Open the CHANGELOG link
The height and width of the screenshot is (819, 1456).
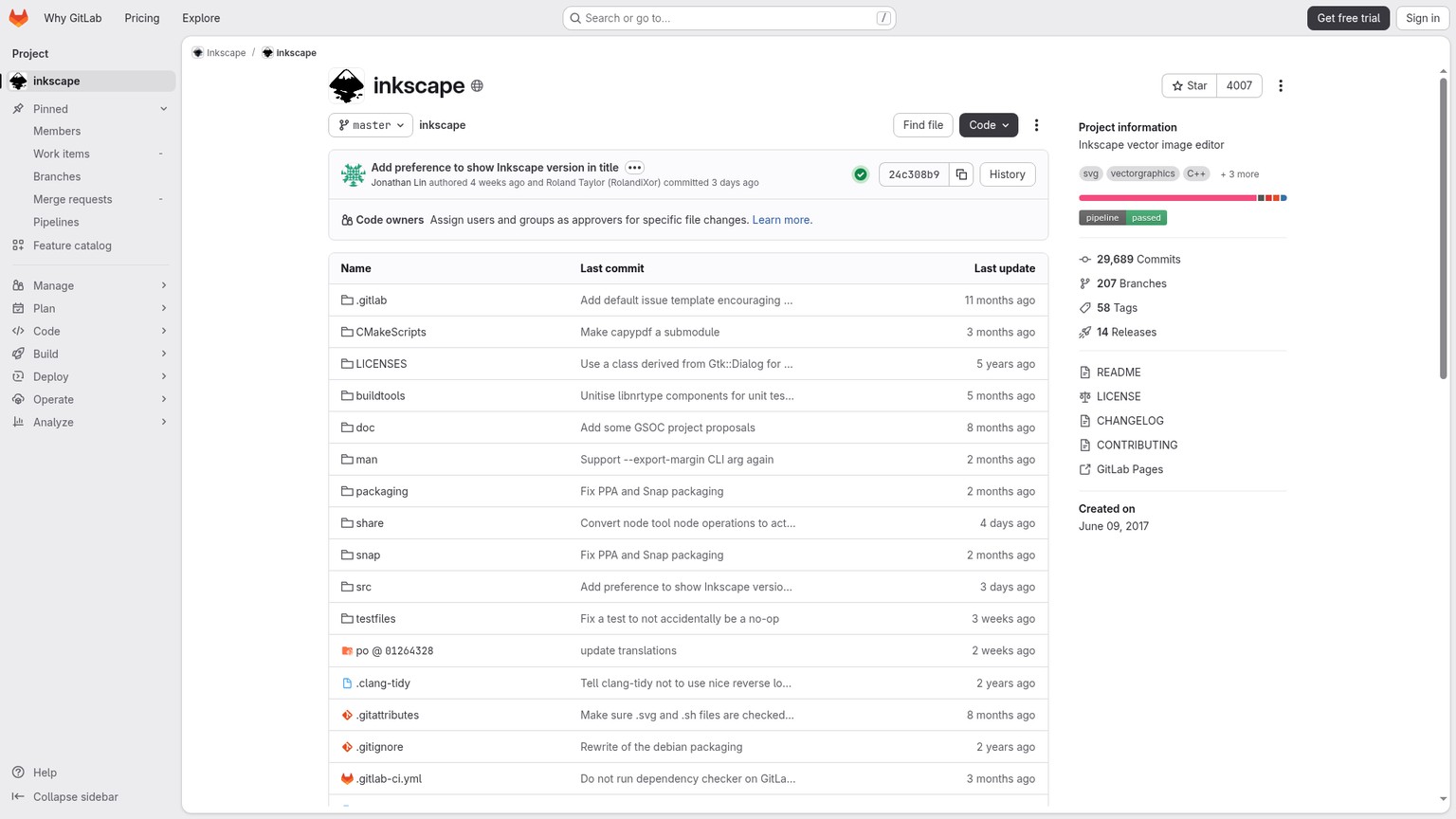1130,421
